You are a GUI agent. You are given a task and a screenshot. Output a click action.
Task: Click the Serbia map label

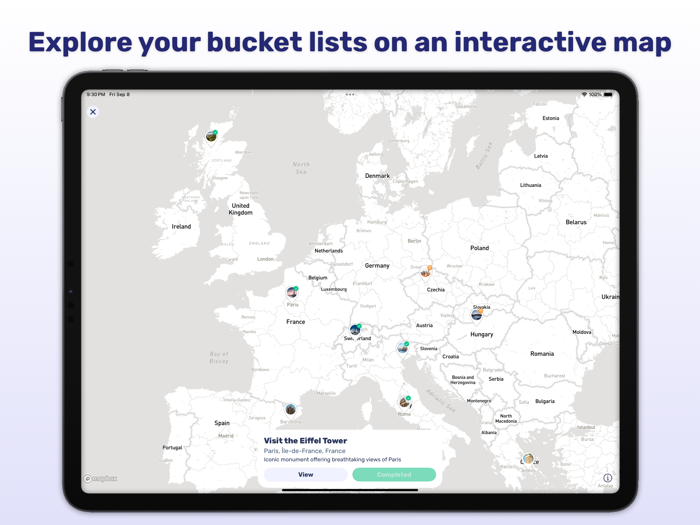496,379
